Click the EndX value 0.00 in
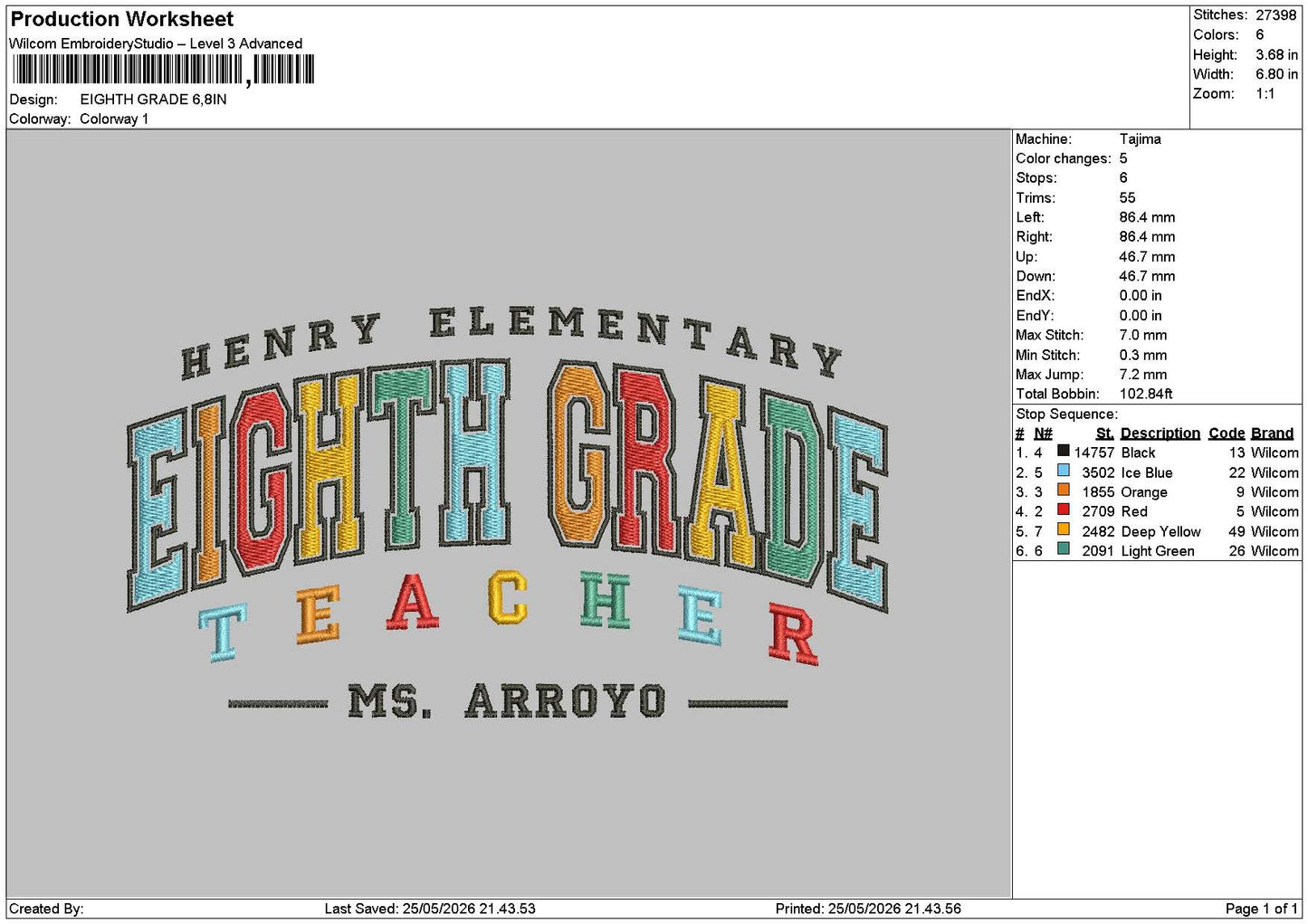The width and height of the screenshot is (1308, 924). 1141,296
